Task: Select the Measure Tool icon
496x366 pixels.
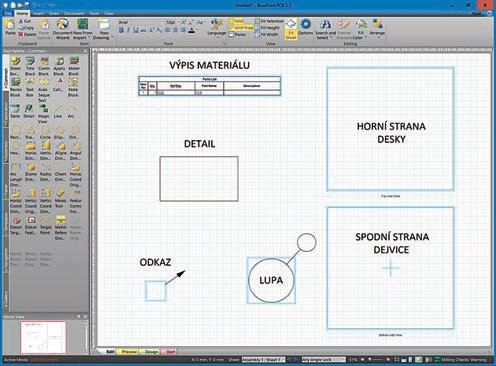Action: pos(60,198)
